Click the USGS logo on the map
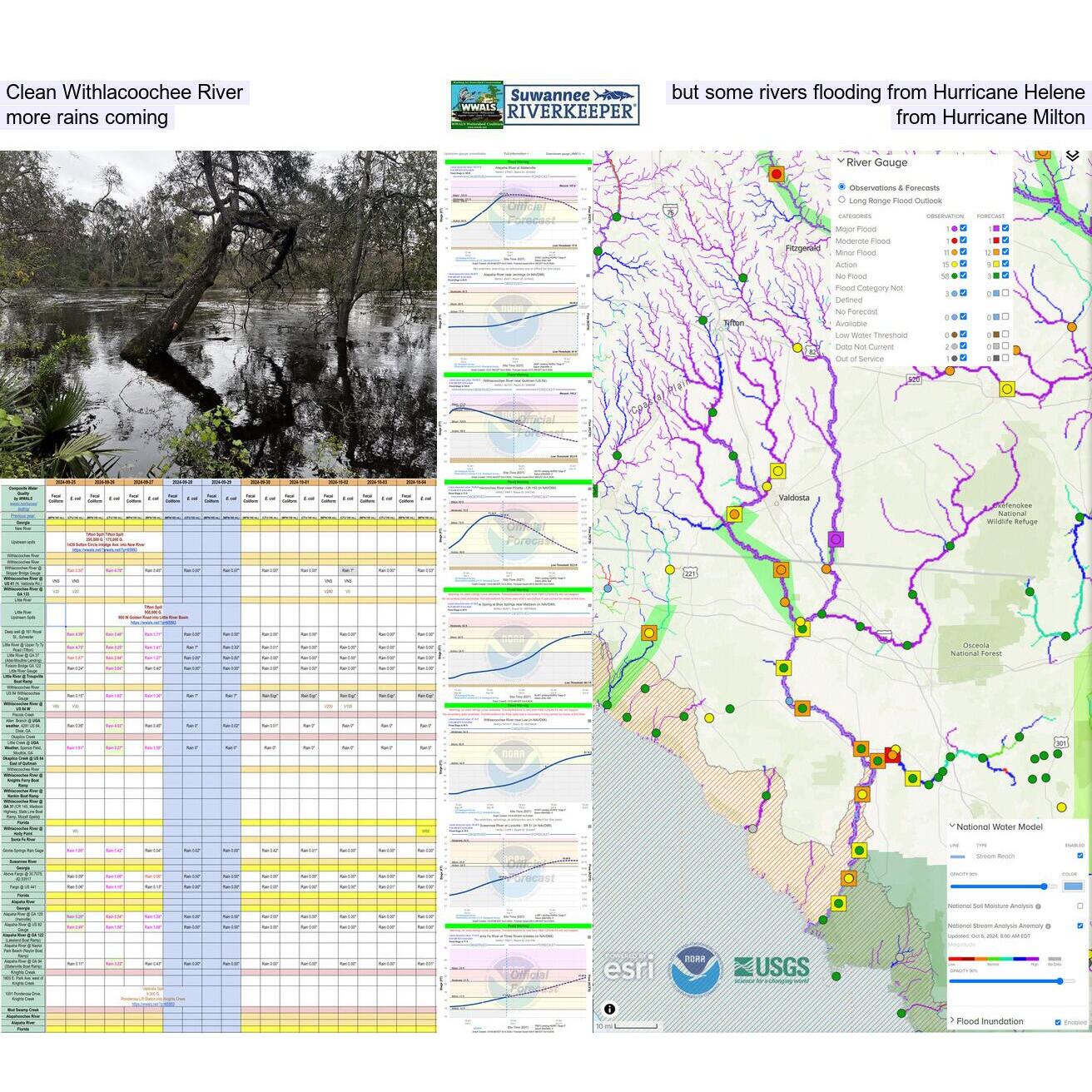The image size is (1092, 1092). [772, 970]
